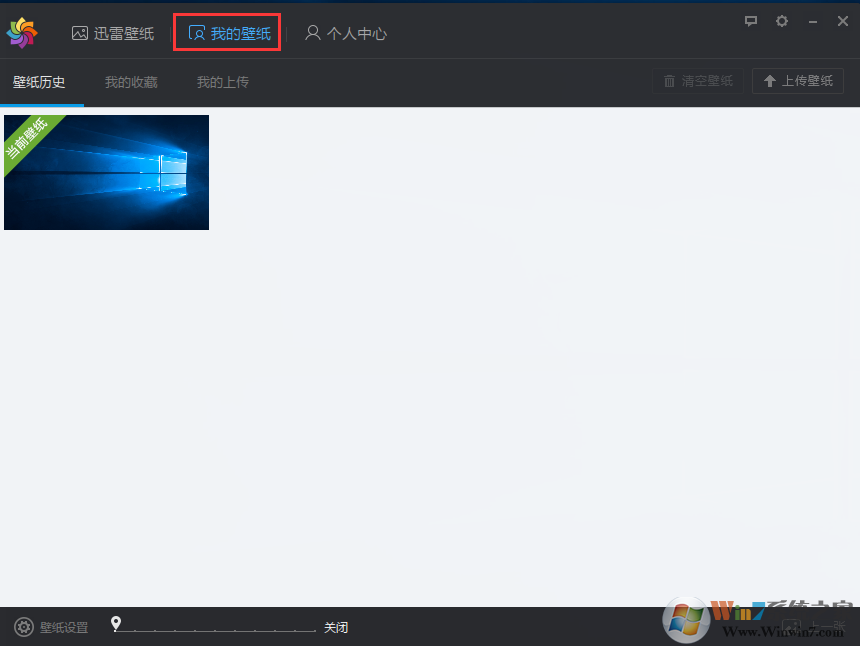This screenshot has width=860, height=646.
Task: Click the slider pin handle
Action: tap(116, 624)
